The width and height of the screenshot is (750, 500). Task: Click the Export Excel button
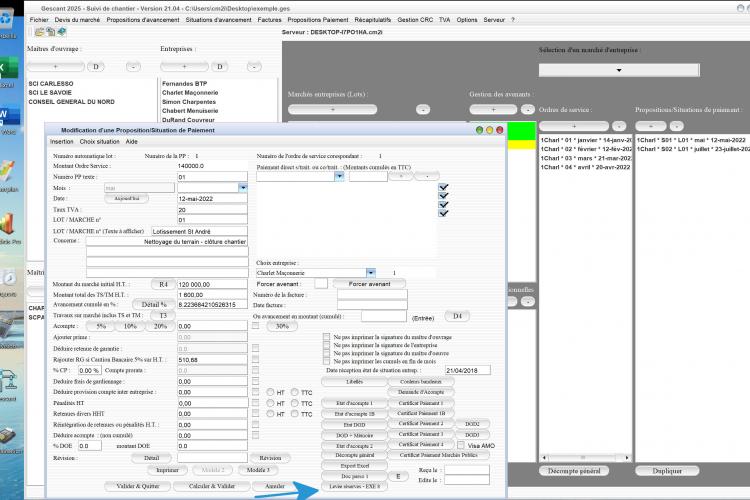click(354, 466)
